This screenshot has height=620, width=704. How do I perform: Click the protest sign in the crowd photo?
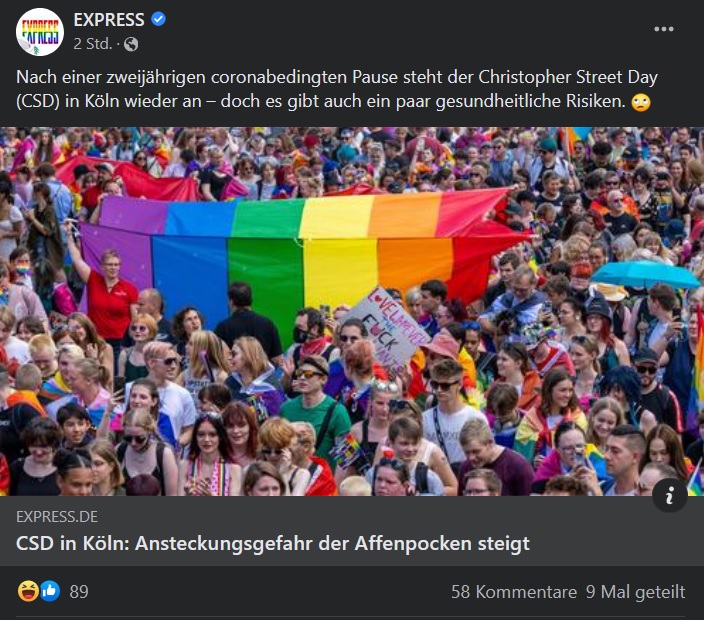pyautogui.click(x=386, y=329)
